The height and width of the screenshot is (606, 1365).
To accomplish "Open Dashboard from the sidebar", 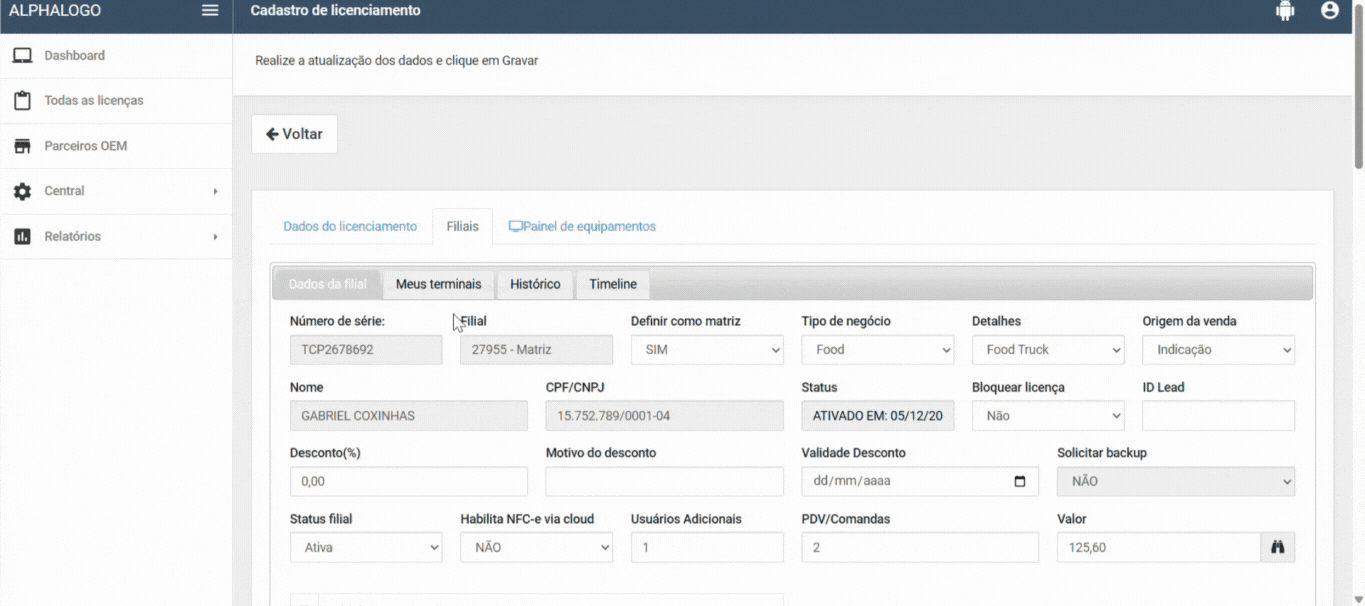I will [x=74, y=56].
